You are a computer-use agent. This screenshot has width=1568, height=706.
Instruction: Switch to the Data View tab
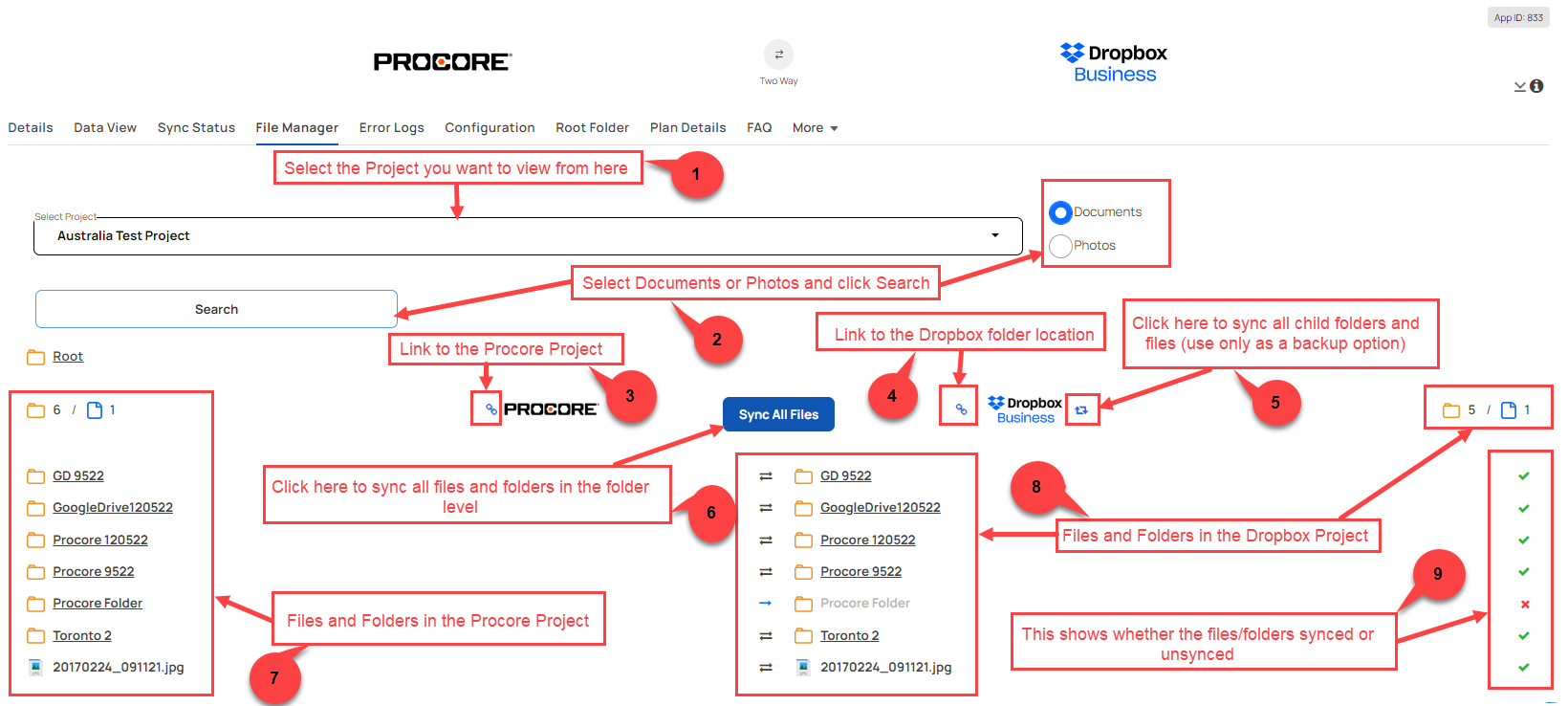tap(105, 128)
